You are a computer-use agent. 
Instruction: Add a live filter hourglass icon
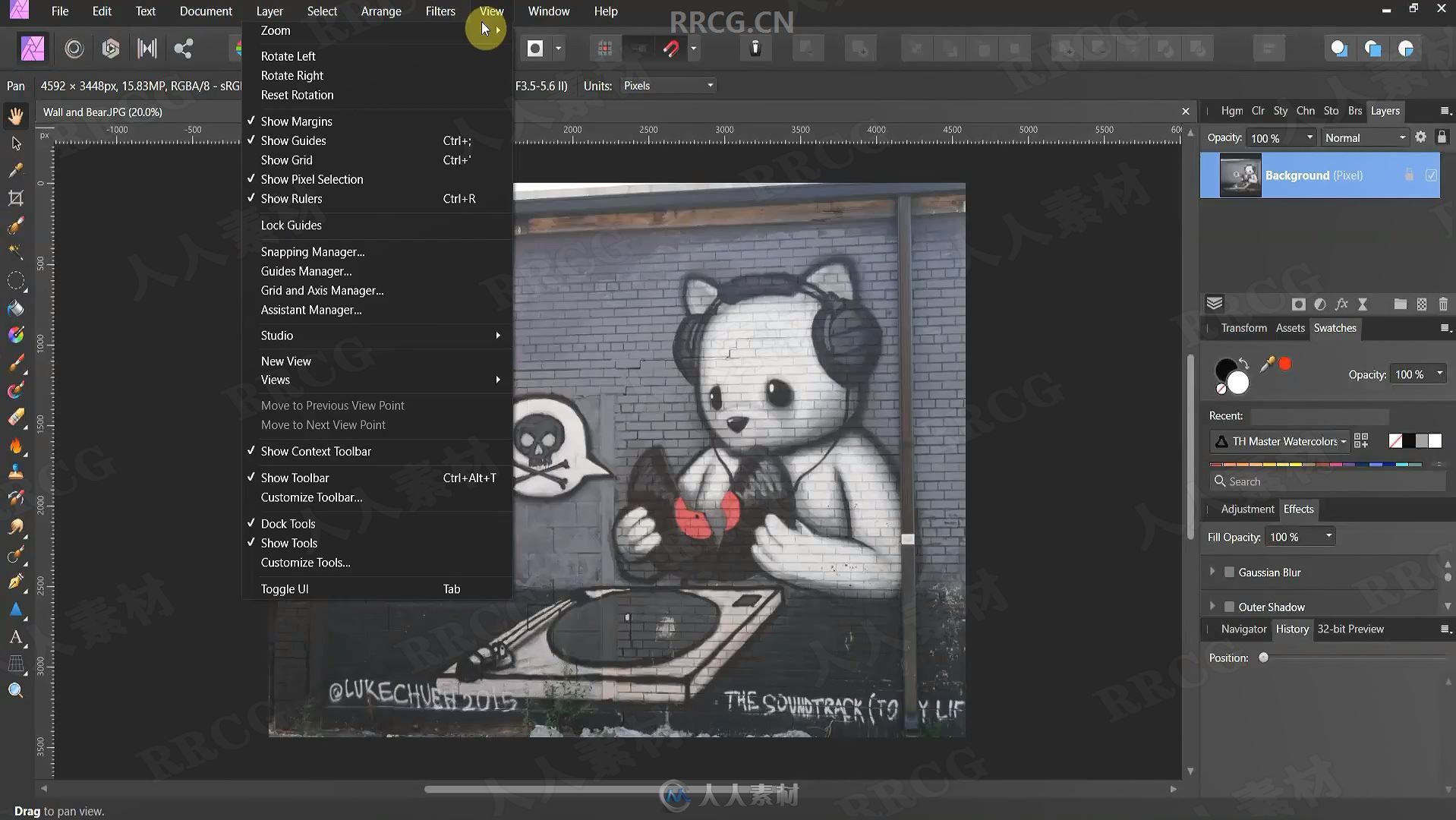click(x=1363, y=304)
